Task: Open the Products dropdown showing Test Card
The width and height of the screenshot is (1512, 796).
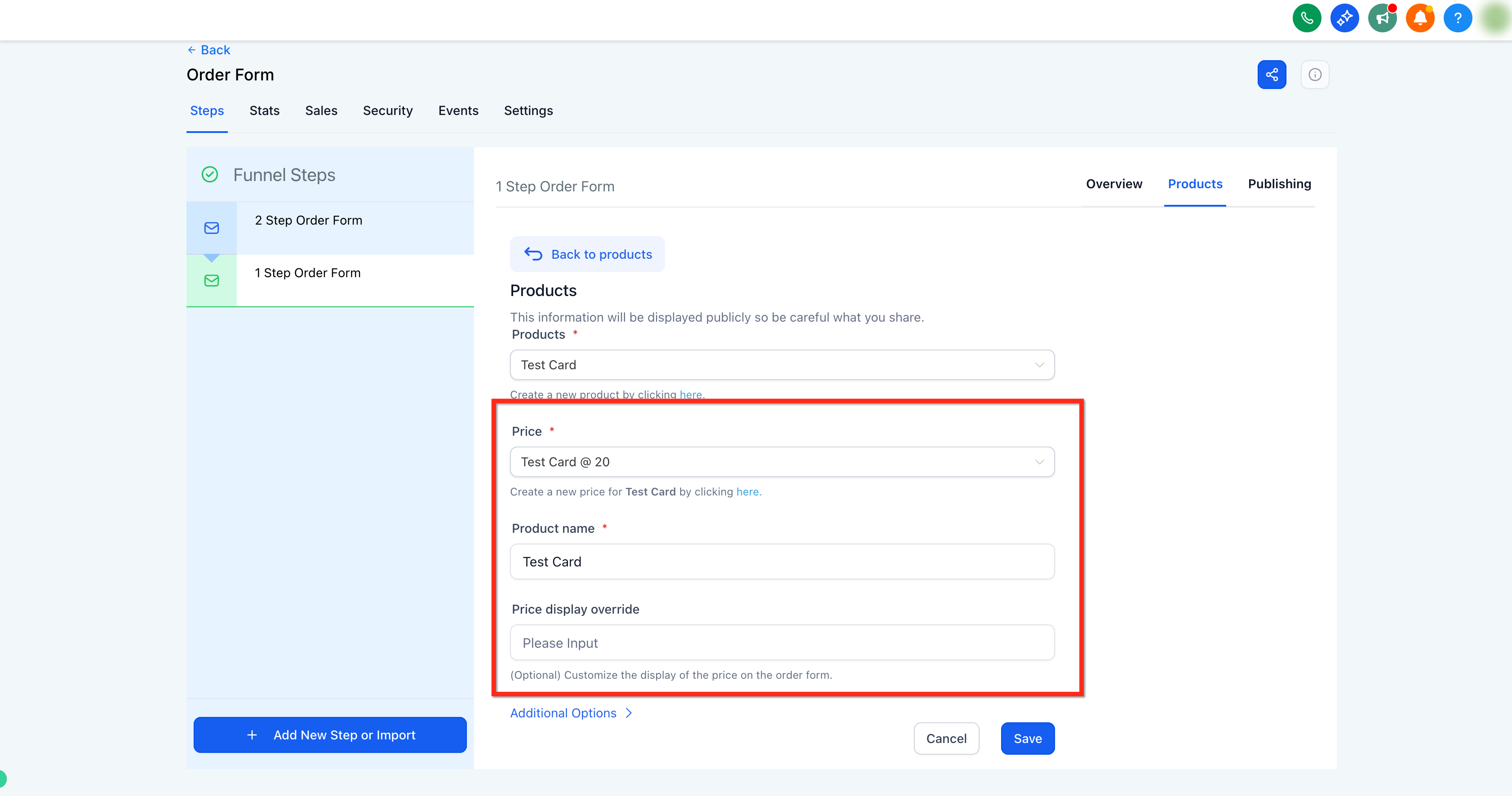Action: [782, 365]
